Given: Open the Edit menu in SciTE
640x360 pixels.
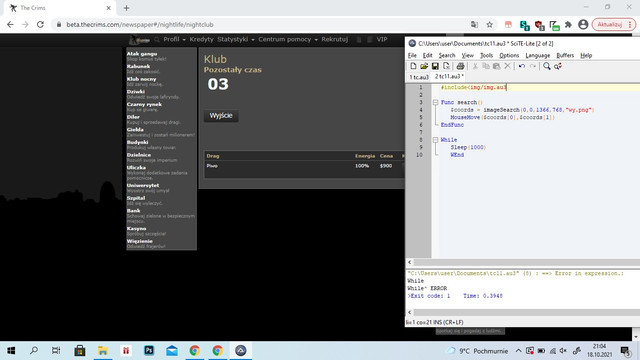Looking at the screenshot, I should coord(427,55).
